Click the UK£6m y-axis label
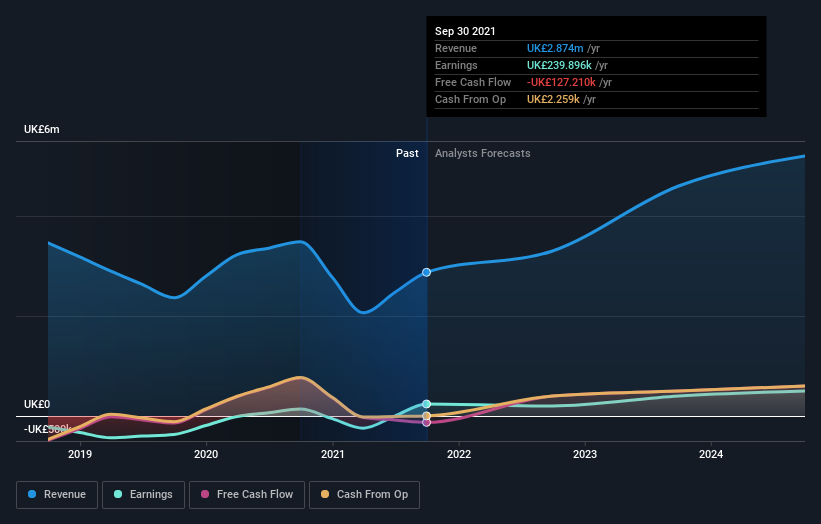Viewport: 821px width, 524px height. [41, 129]
